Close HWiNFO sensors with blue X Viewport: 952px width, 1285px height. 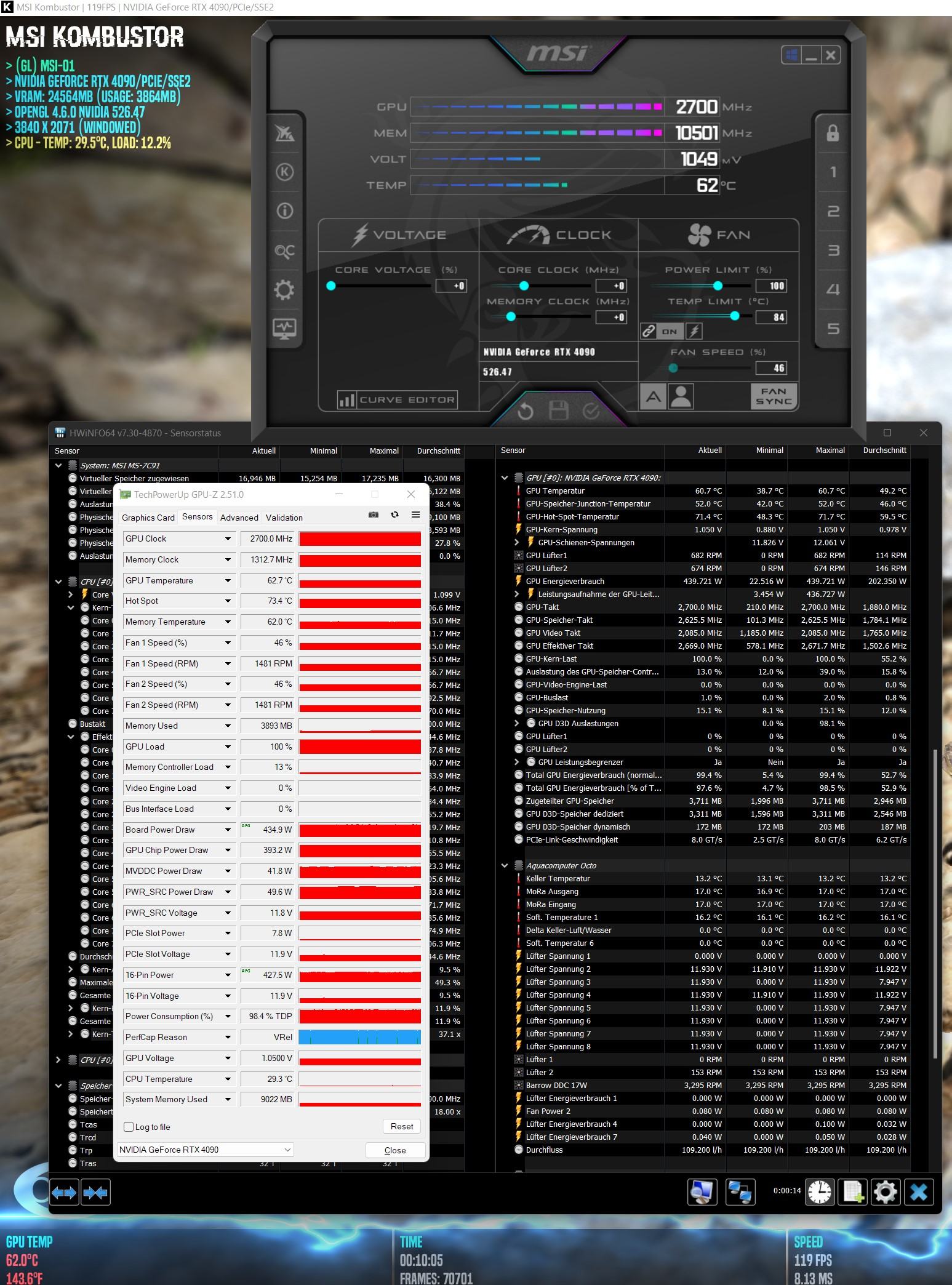coord(919,1192)
